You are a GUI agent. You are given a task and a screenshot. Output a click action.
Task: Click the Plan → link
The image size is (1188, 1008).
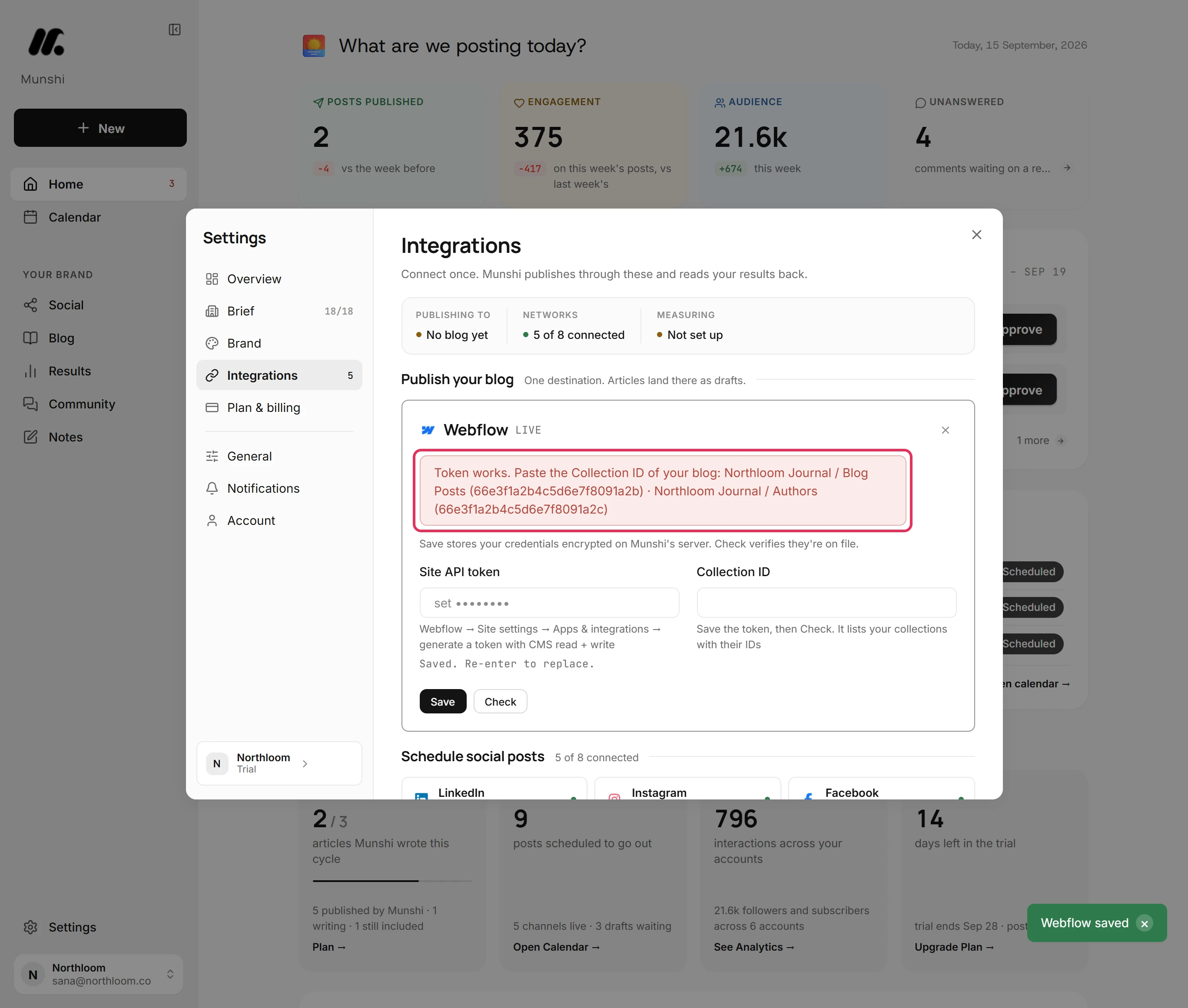tap(329, 947)
